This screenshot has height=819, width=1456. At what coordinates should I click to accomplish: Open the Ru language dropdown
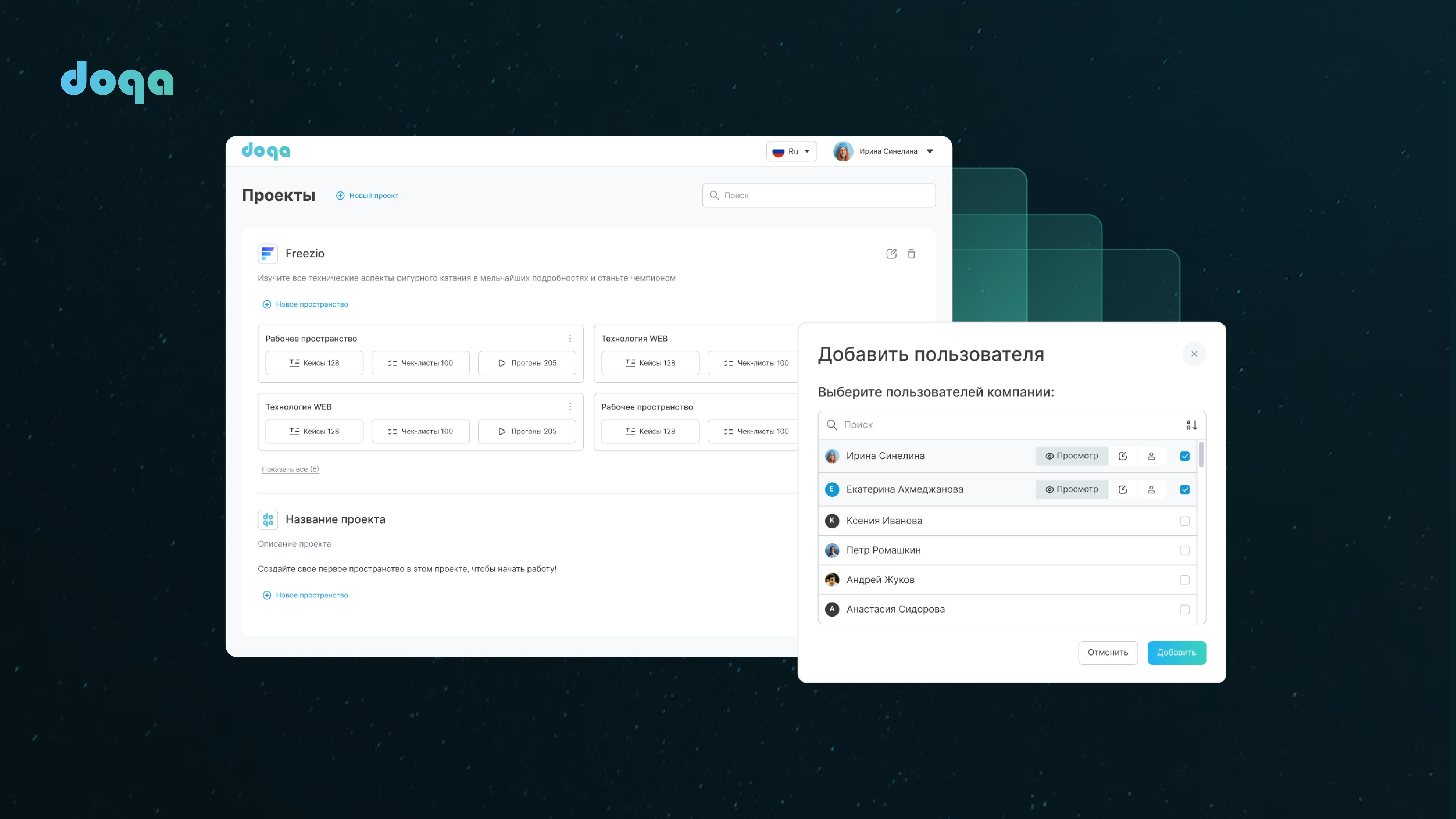[x=791, y=151]
